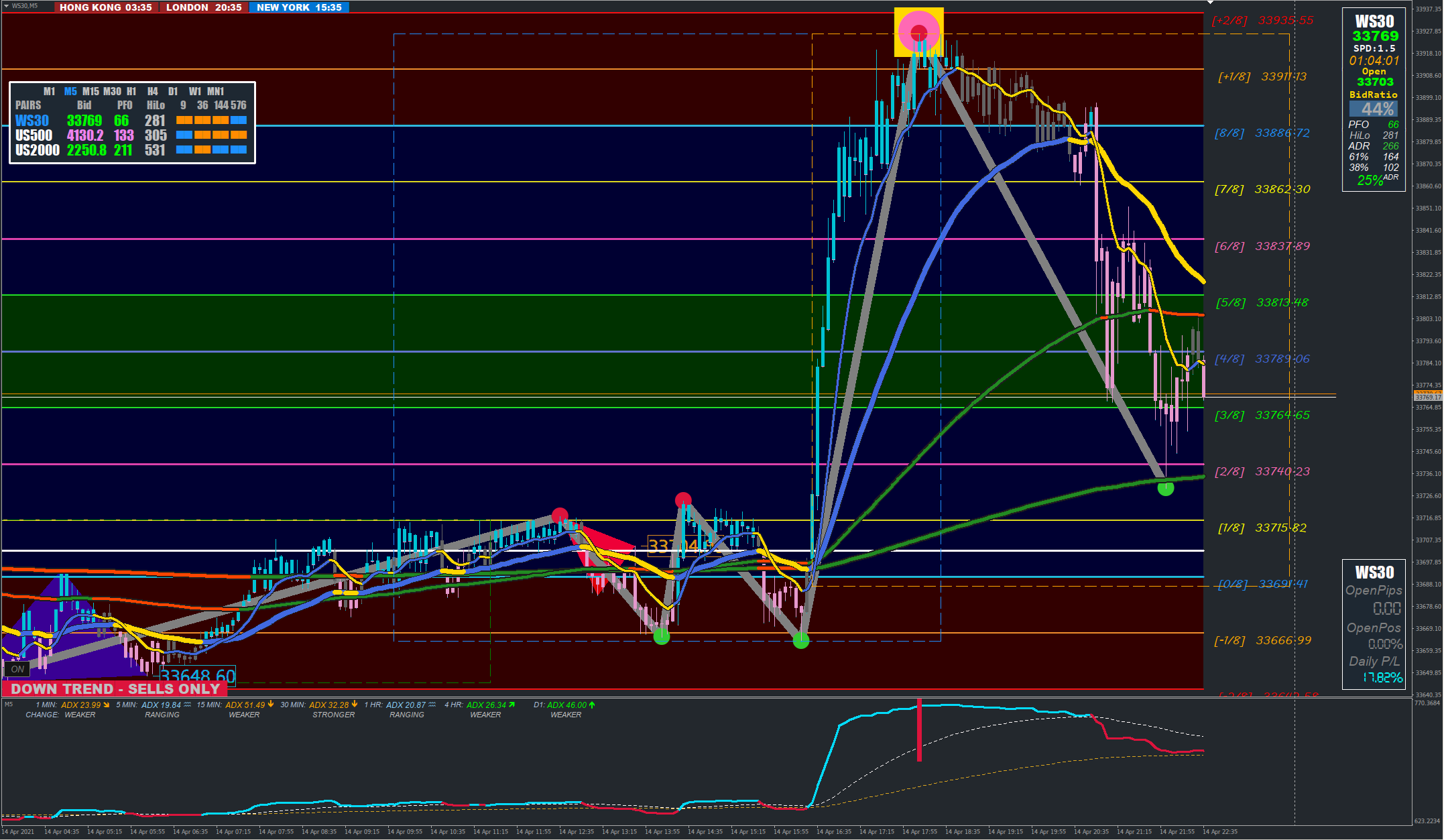
Task: Select the US500 pair
Action: pyautogui.click(x=34, y=135)
